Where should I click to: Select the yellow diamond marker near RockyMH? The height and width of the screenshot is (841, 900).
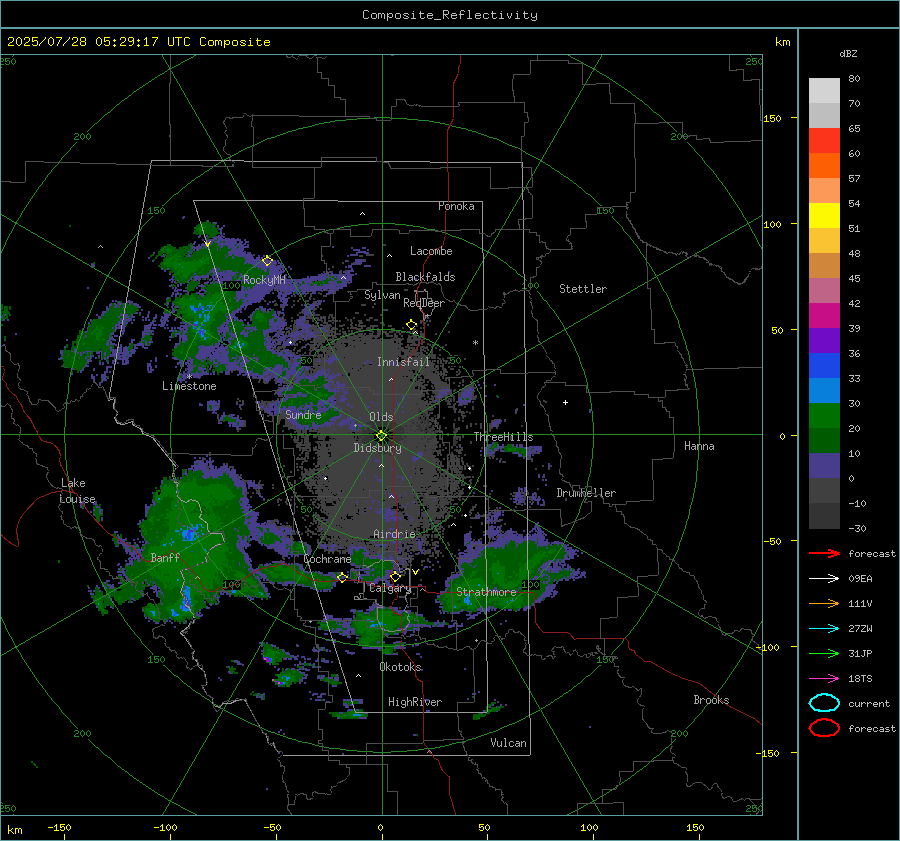coord(267,261)
